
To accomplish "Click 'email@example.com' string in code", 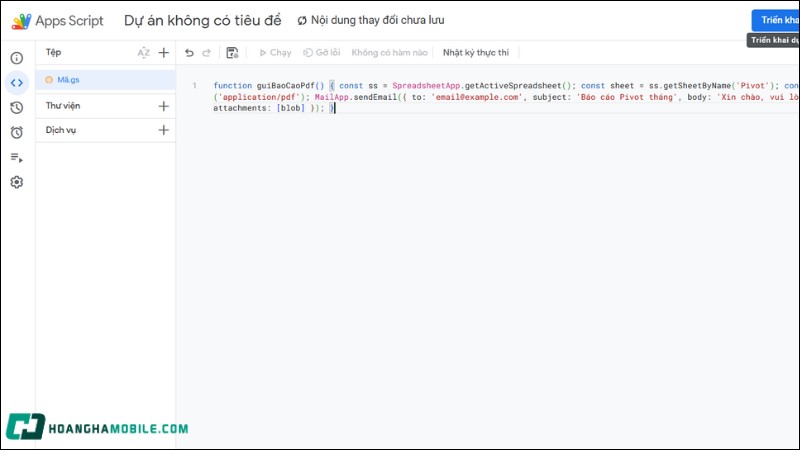I will click(478, 97).
